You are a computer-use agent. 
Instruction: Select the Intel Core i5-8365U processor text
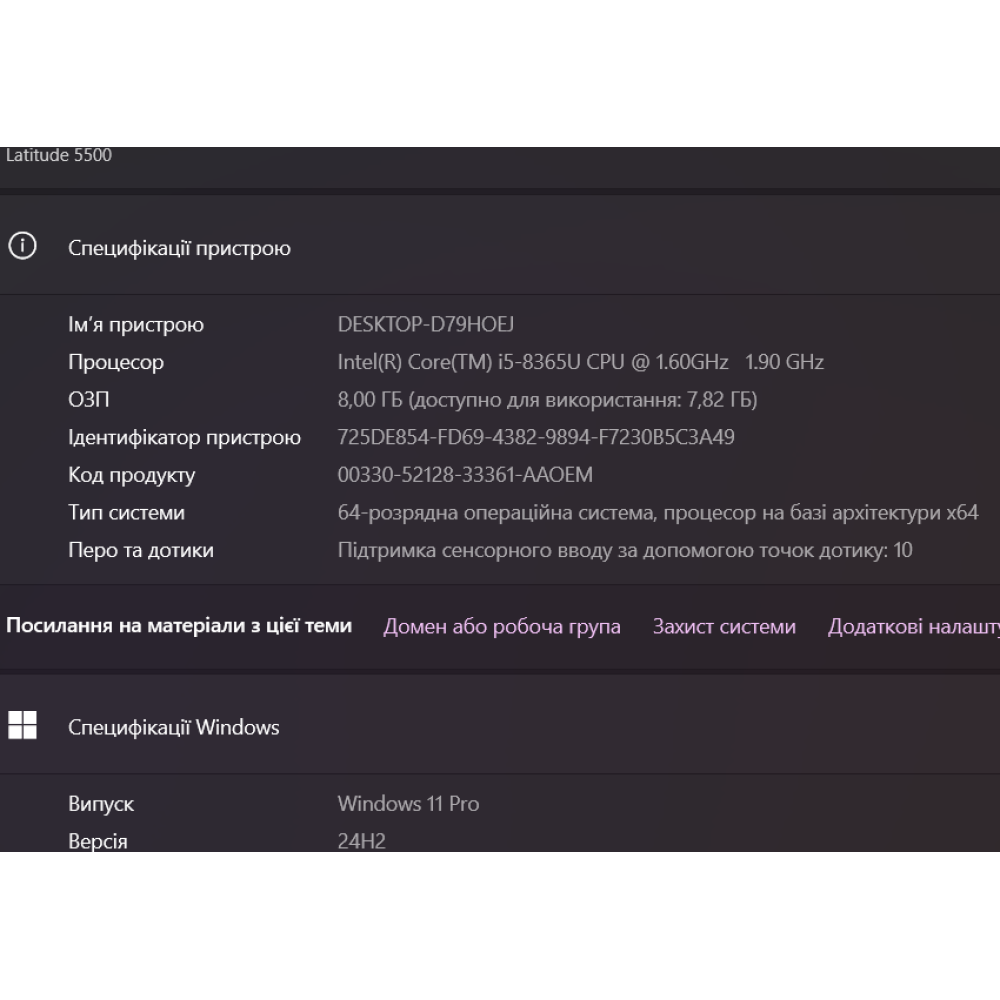(x=580, y=362)
